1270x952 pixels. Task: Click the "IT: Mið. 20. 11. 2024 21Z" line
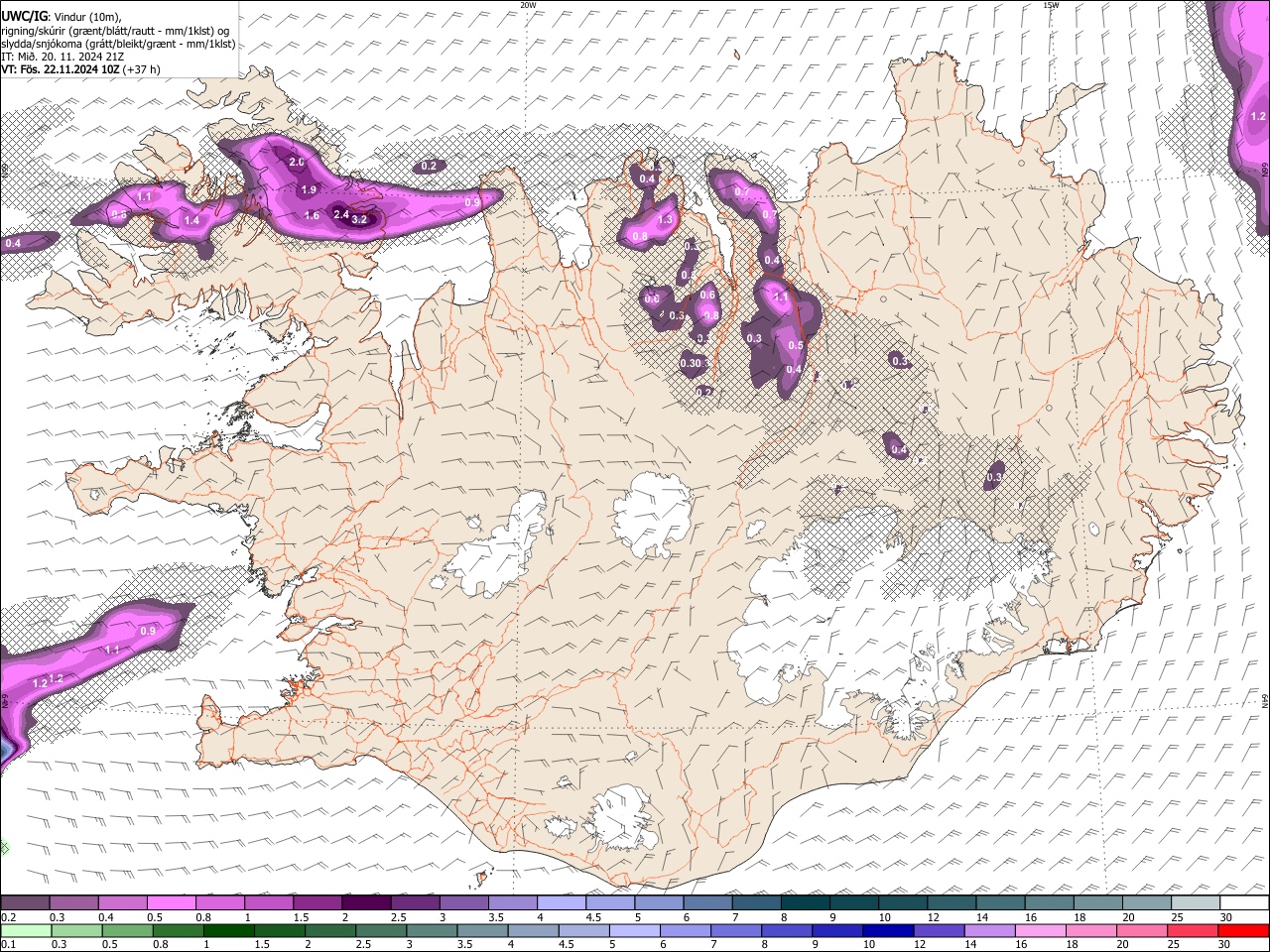tap(63, 57)
